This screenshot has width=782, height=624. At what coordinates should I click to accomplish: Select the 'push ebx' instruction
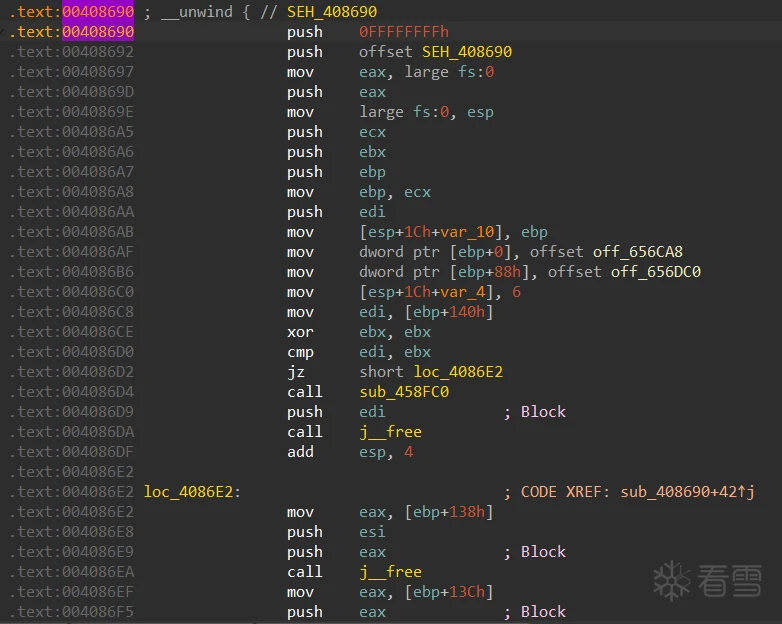coord(336,152)
